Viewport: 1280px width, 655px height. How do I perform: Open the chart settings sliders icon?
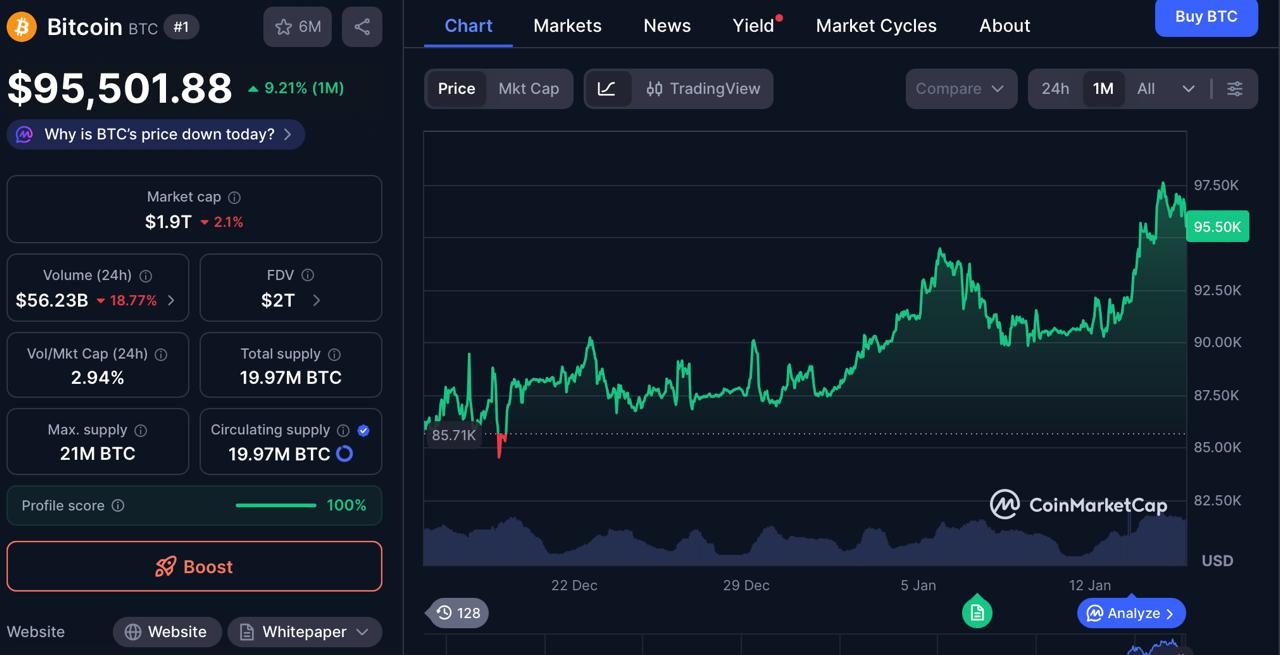tap(1235, 88)
